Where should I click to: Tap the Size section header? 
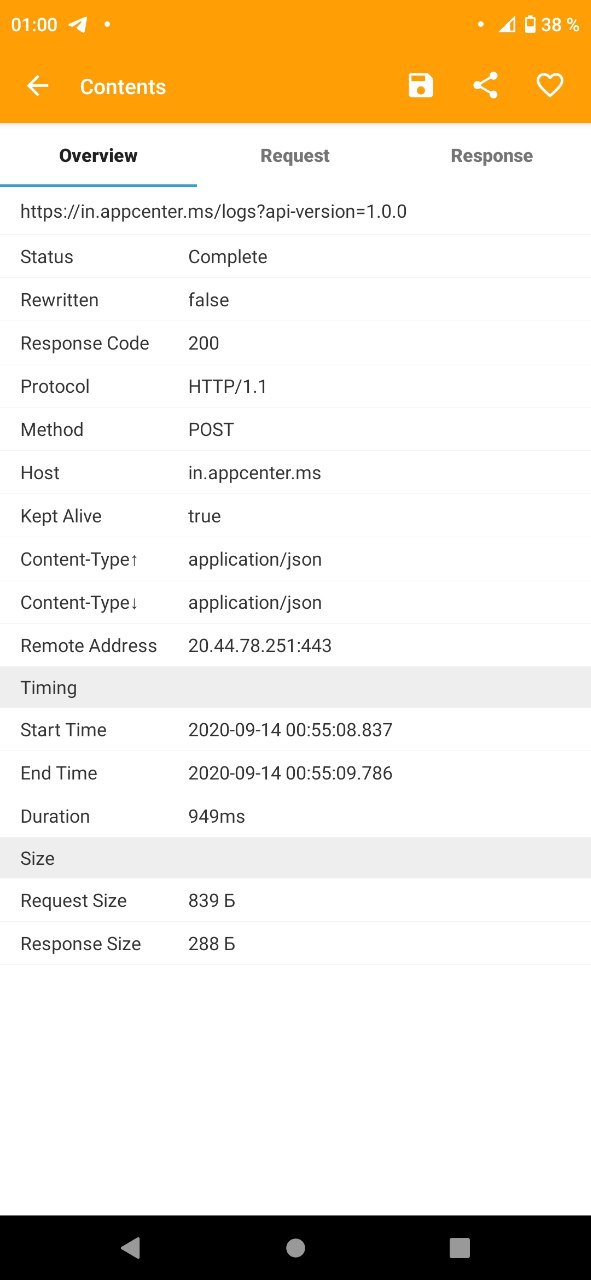(295, 859)
